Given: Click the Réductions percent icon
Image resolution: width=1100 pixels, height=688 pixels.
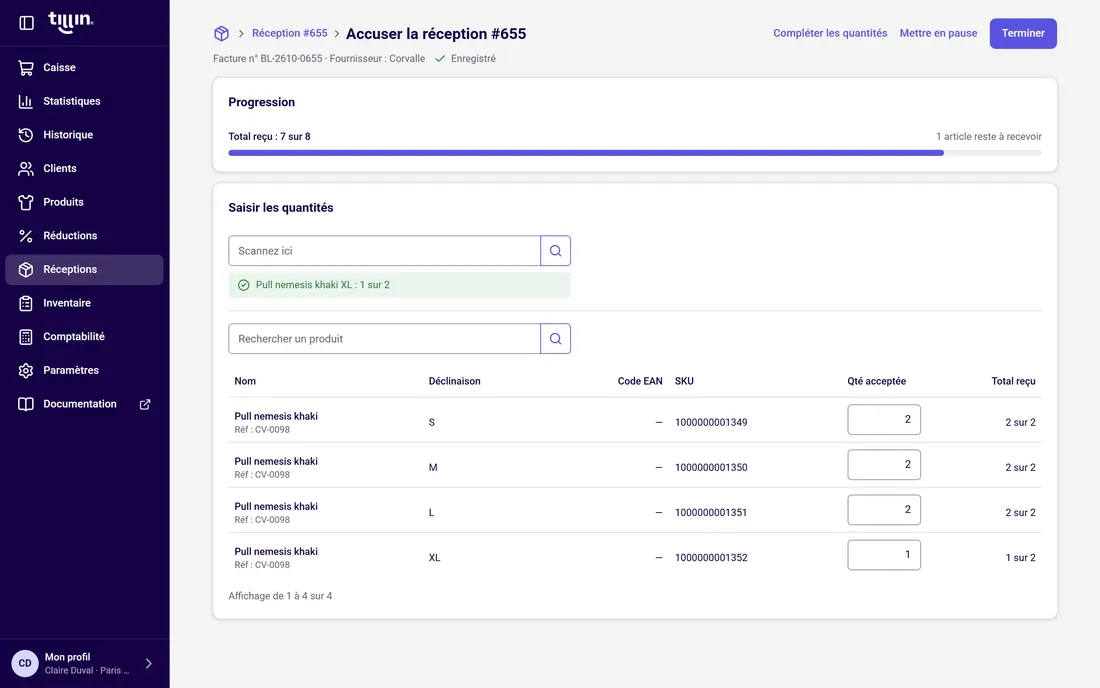Looking at the screenshot, I should tap(26, 236).
